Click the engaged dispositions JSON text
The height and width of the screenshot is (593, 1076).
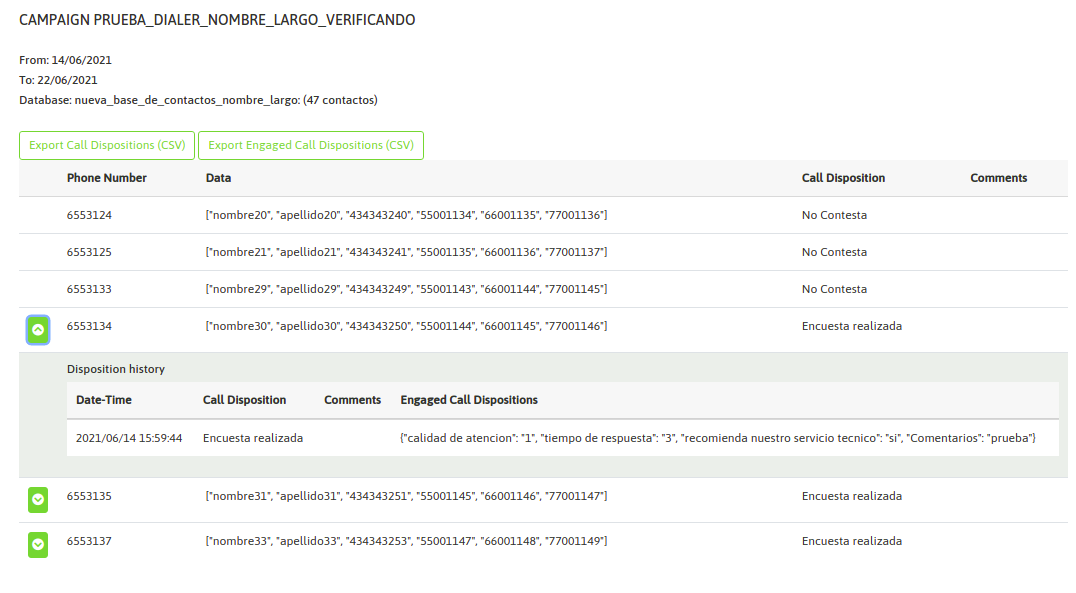pyautogui.click(x=718, y=438)
